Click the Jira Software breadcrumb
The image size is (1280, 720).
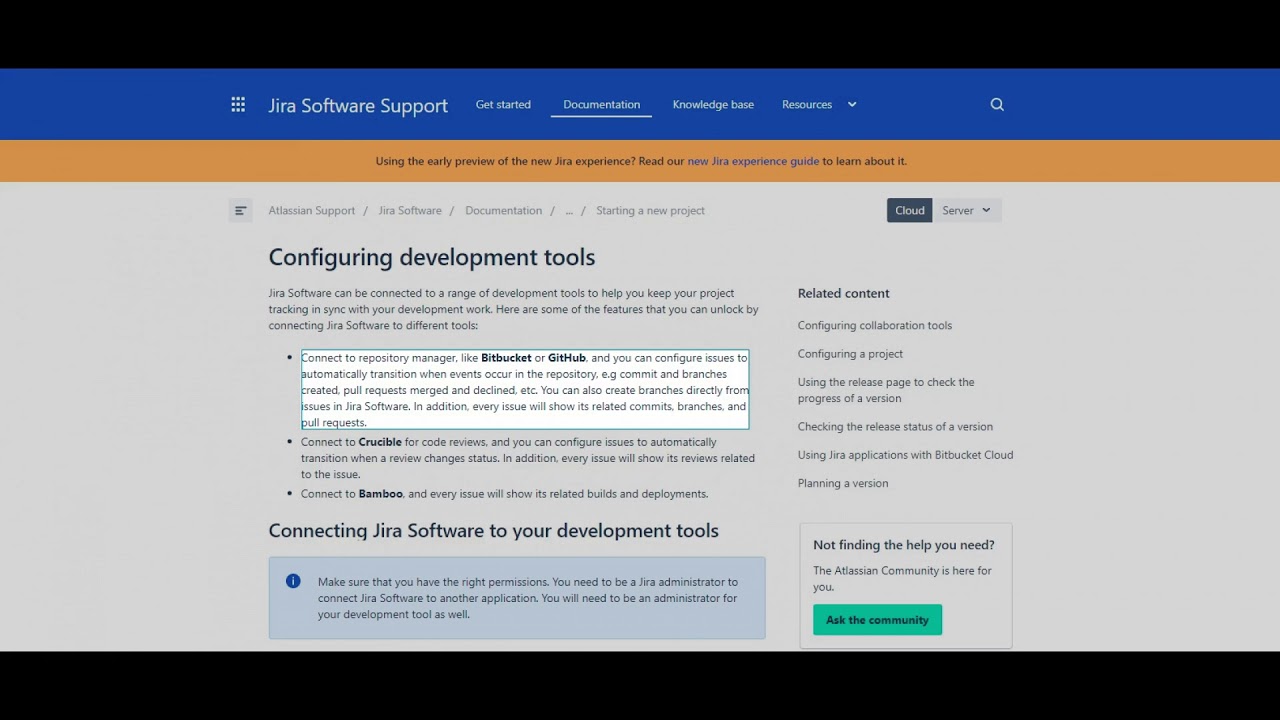point(410,210)
